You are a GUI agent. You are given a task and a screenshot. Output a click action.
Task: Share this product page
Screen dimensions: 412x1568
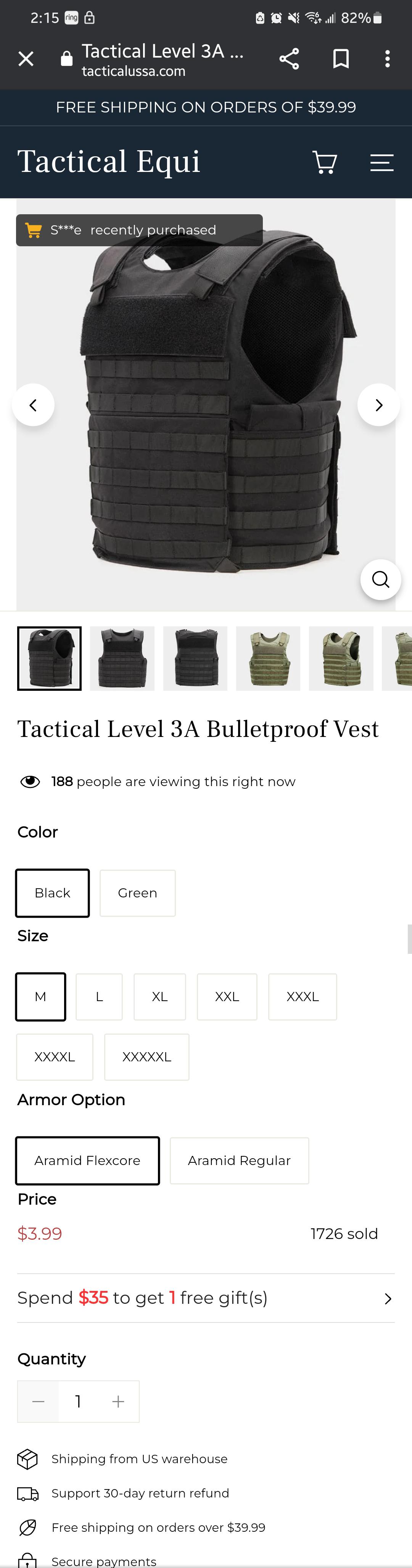[290, 58]
